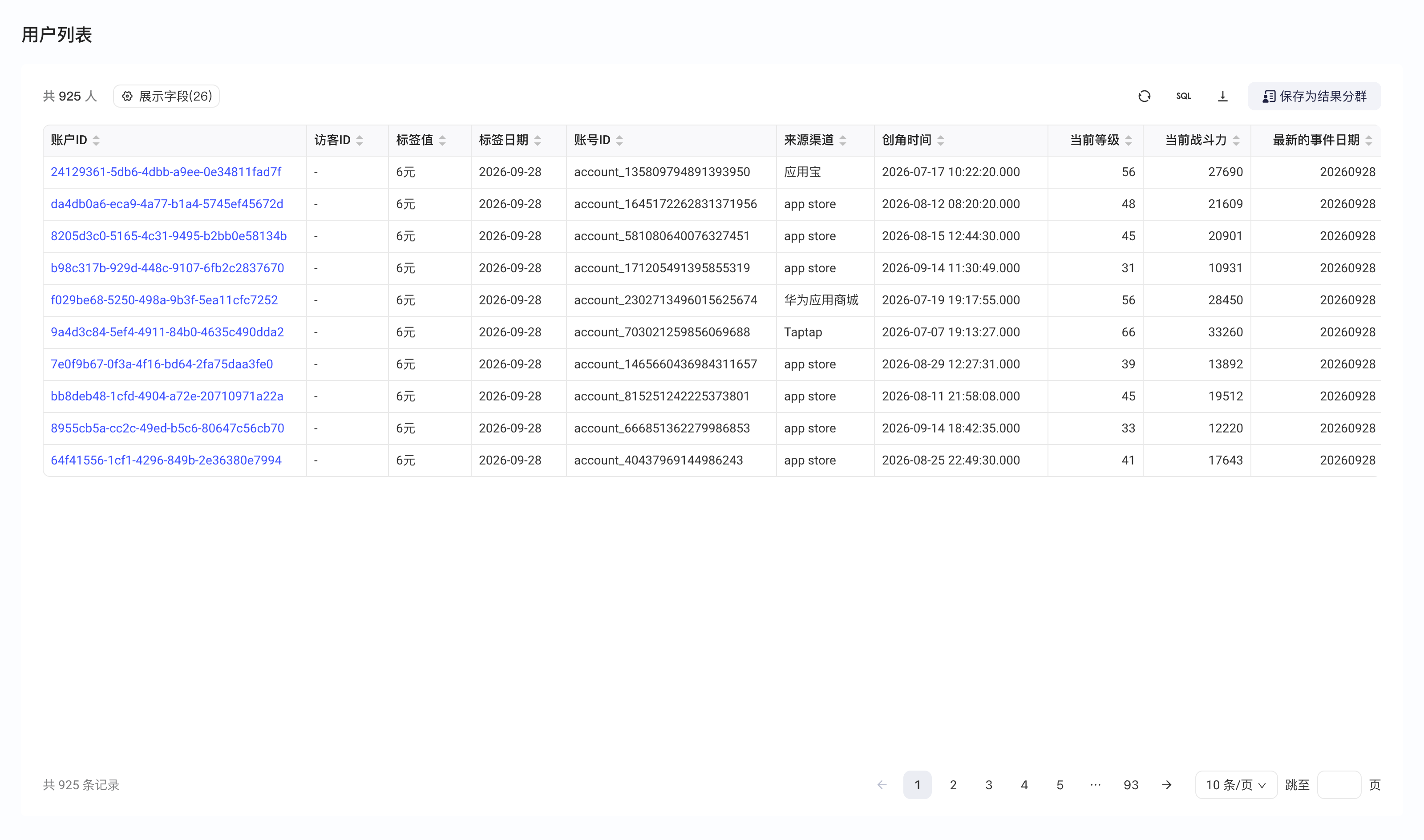The height and width of the screenshot is (840, 1424).
Task: Open the 10 条/页 page size dropdown
Action: click(1235, 784)
